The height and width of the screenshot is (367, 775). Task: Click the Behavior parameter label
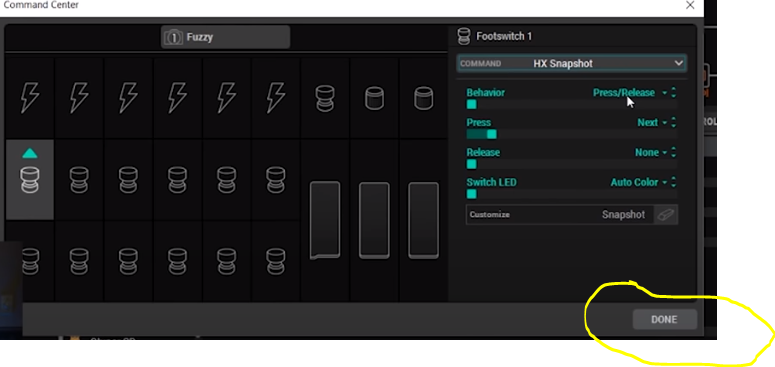coord(486,93)
